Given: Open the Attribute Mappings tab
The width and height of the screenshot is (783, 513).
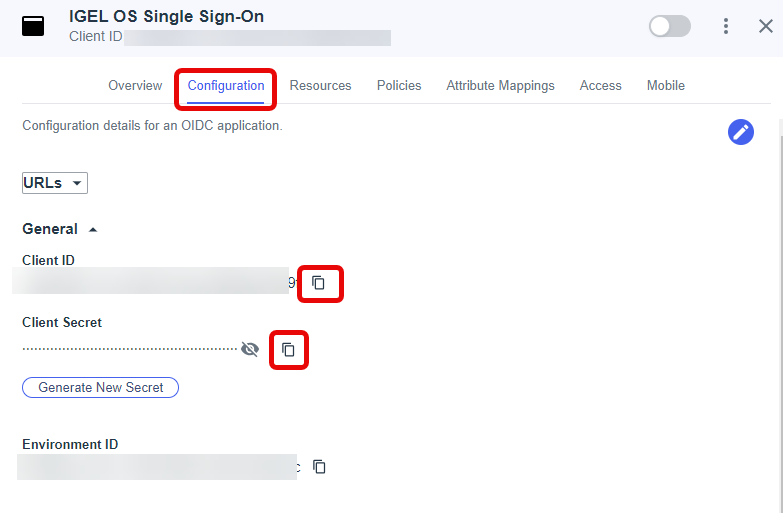Looking at the screenshot, I should (500, 86).
